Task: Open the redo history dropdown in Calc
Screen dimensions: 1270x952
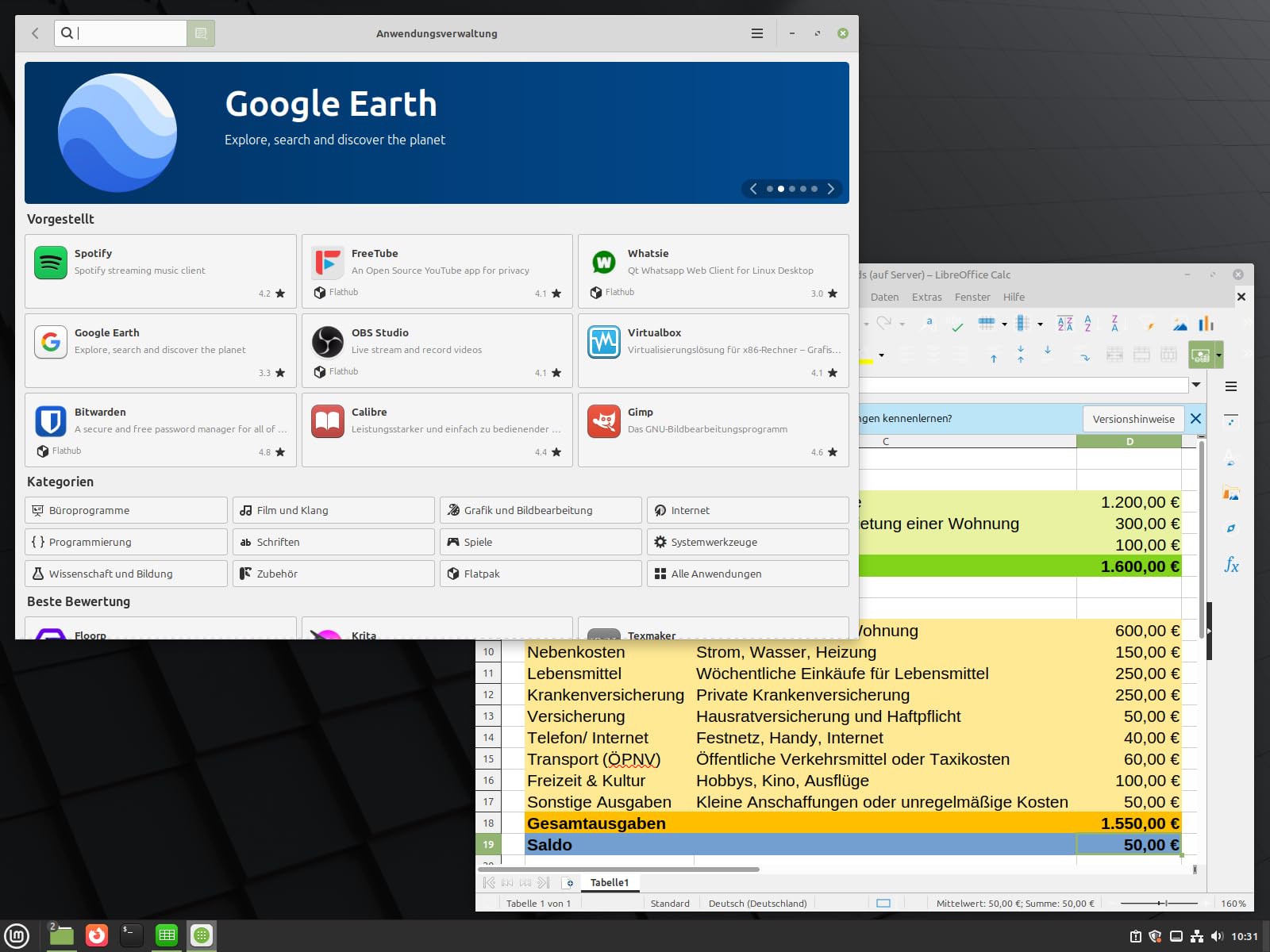Action: coord(902,324)
